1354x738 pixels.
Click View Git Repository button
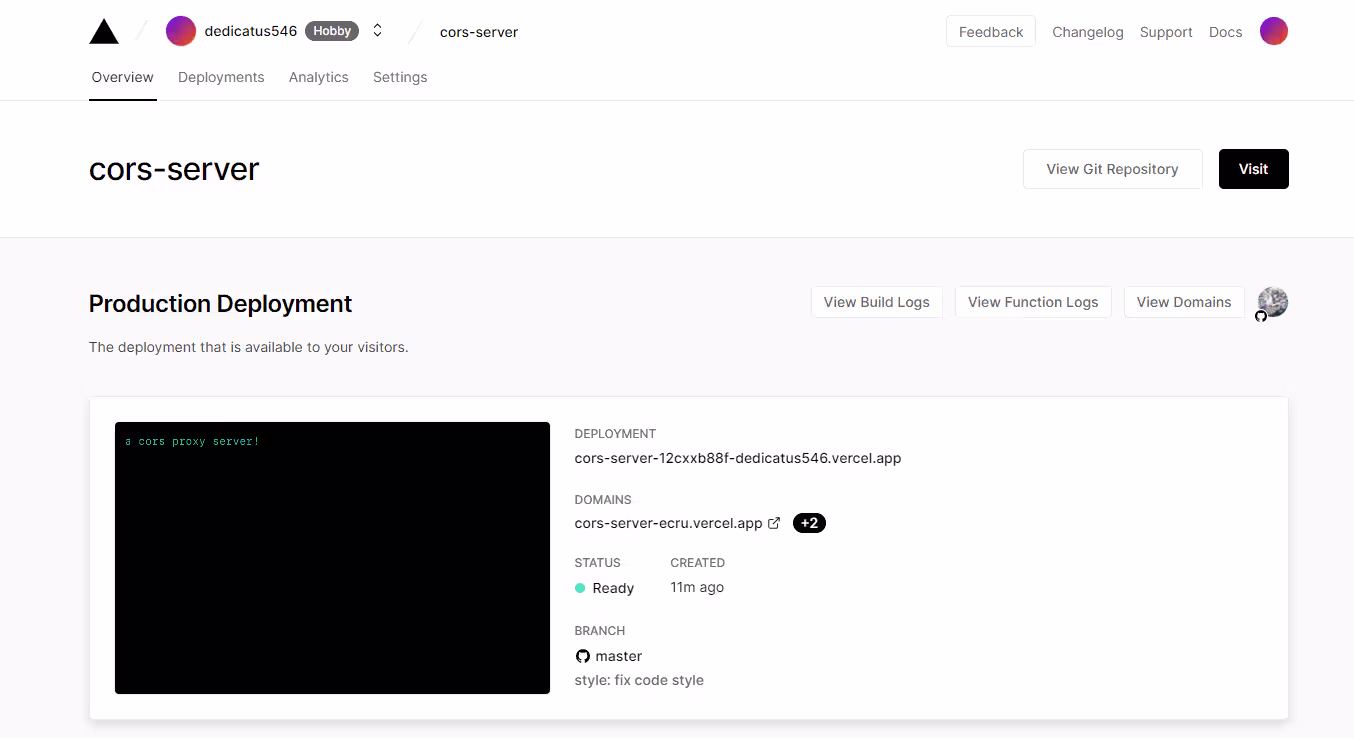tap(1112, 169)
